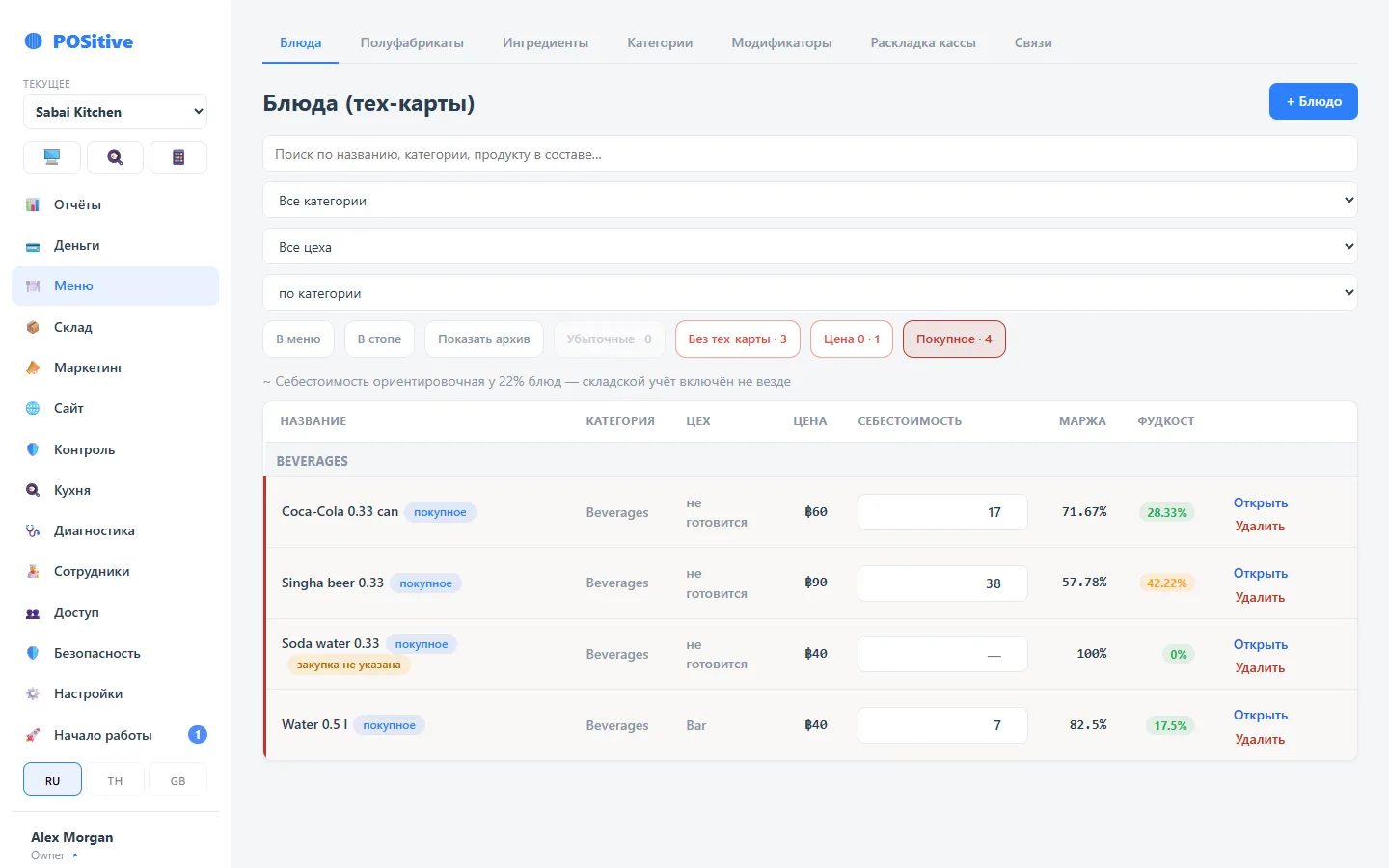This screenshot has height=868, width=1389.
Task: Open the Раскладка кассы tab
Action: pos(923,42)
